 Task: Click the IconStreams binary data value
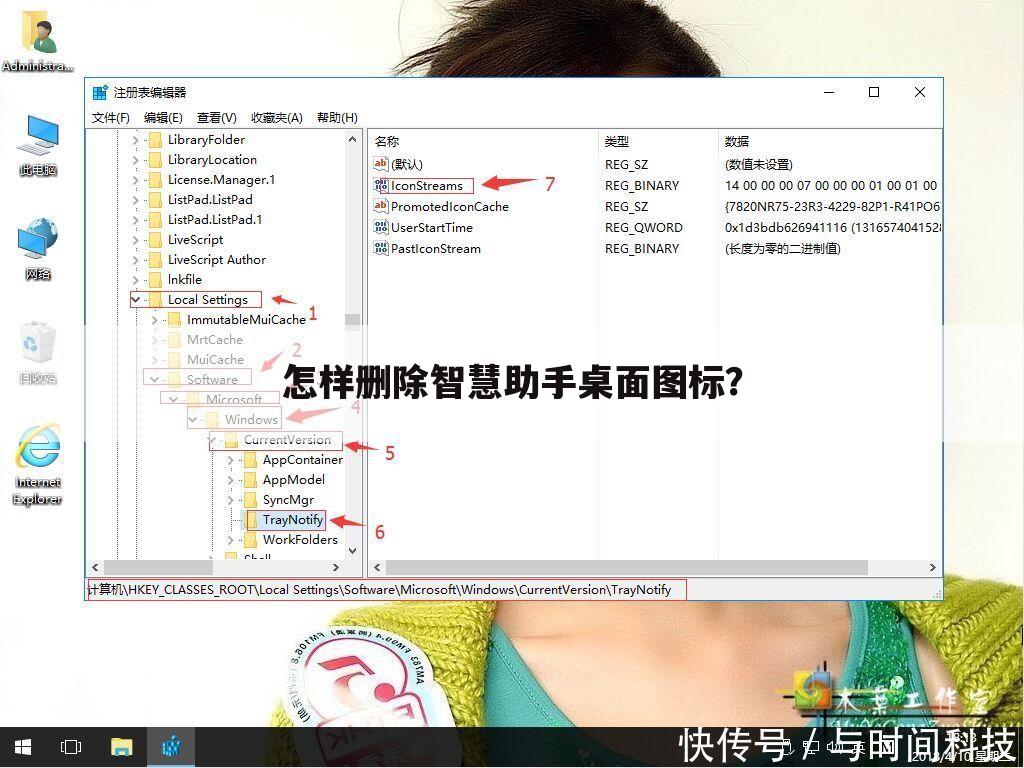point(831,185)
